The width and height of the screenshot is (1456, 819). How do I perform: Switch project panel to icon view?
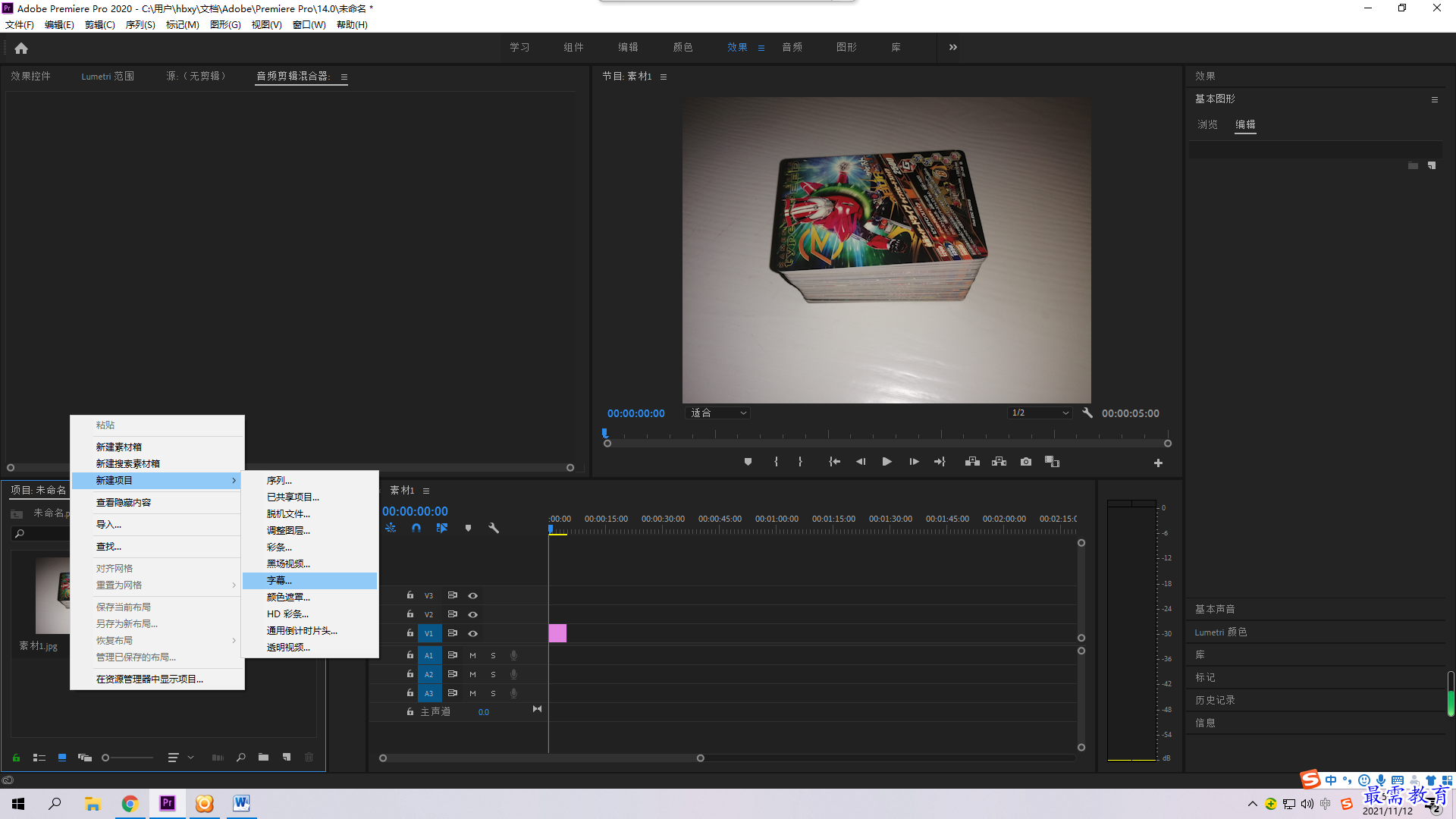click(62, 758)
